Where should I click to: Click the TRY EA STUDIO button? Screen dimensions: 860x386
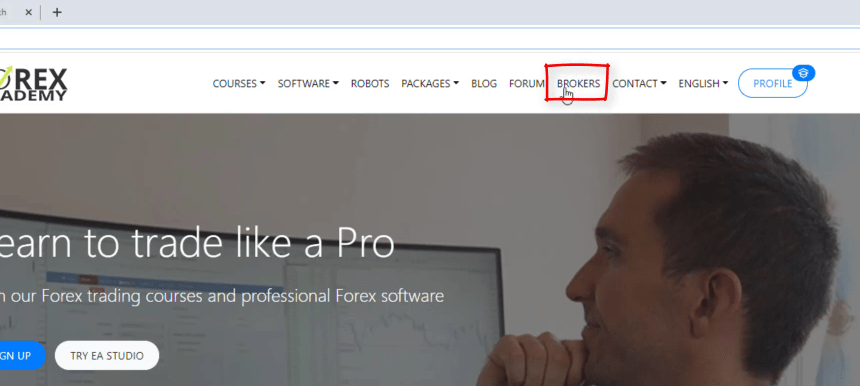click(107, 355)
